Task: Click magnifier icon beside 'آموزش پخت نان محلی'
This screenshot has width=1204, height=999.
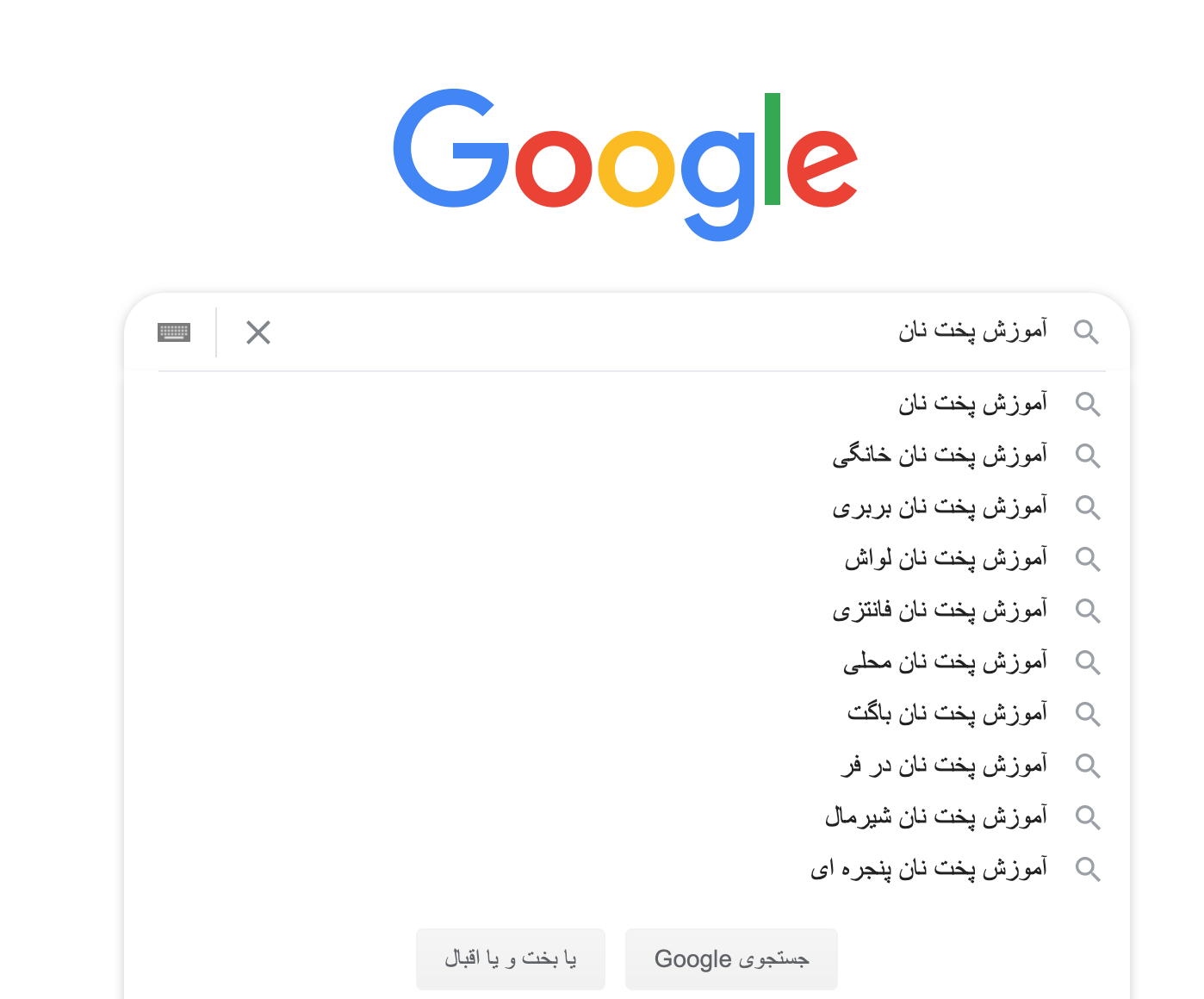Action: [1088, 662]
